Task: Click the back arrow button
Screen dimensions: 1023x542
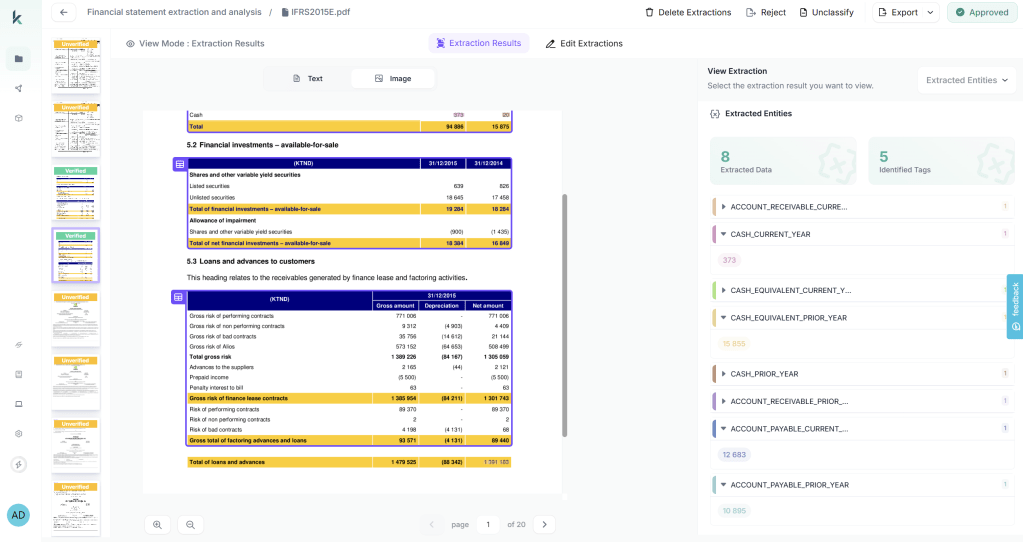Action: point(64,12)
